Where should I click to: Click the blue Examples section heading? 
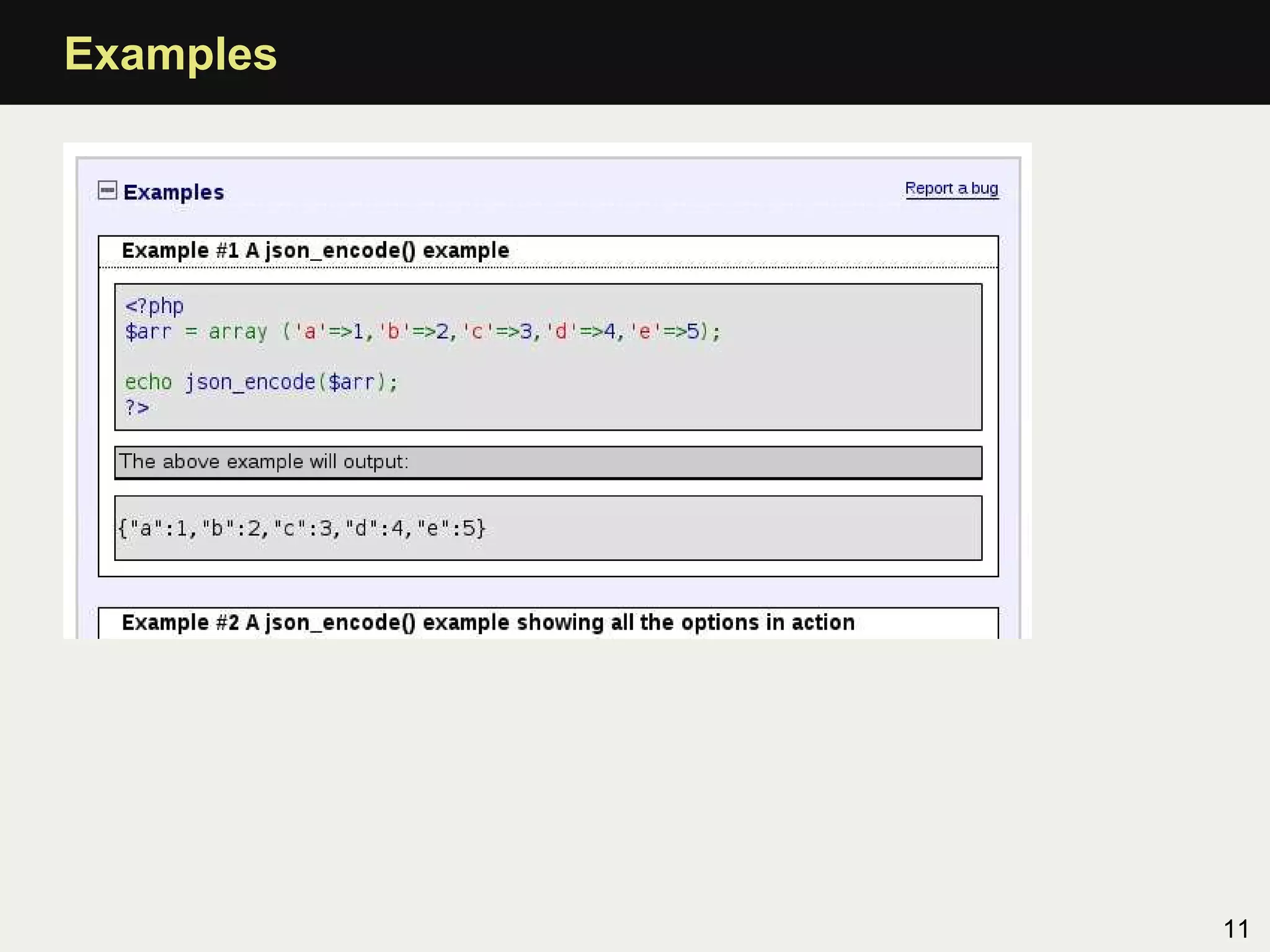click(x=173, y=192)
